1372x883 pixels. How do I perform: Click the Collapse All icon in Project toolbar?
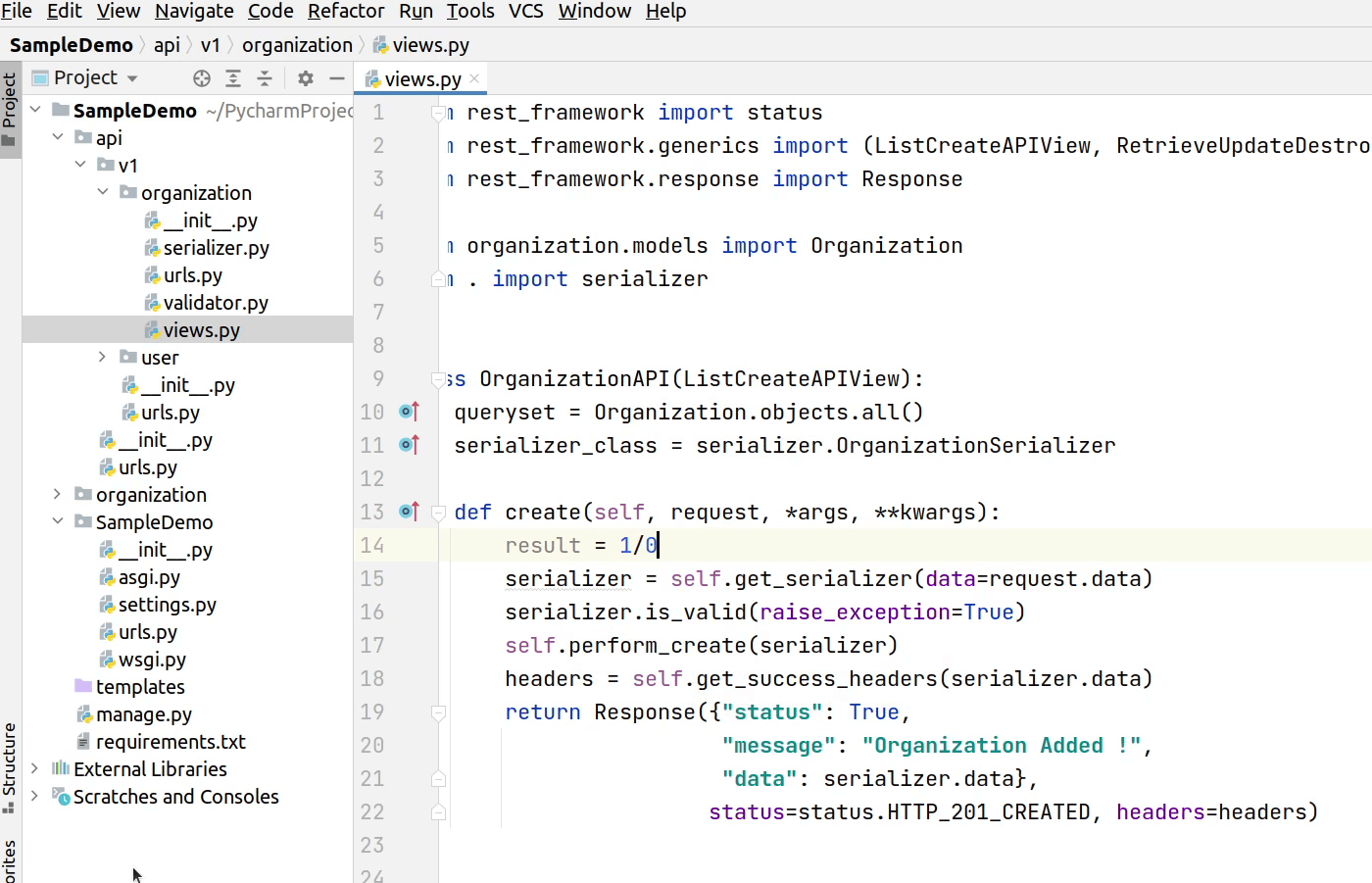[x=265, y=77]
